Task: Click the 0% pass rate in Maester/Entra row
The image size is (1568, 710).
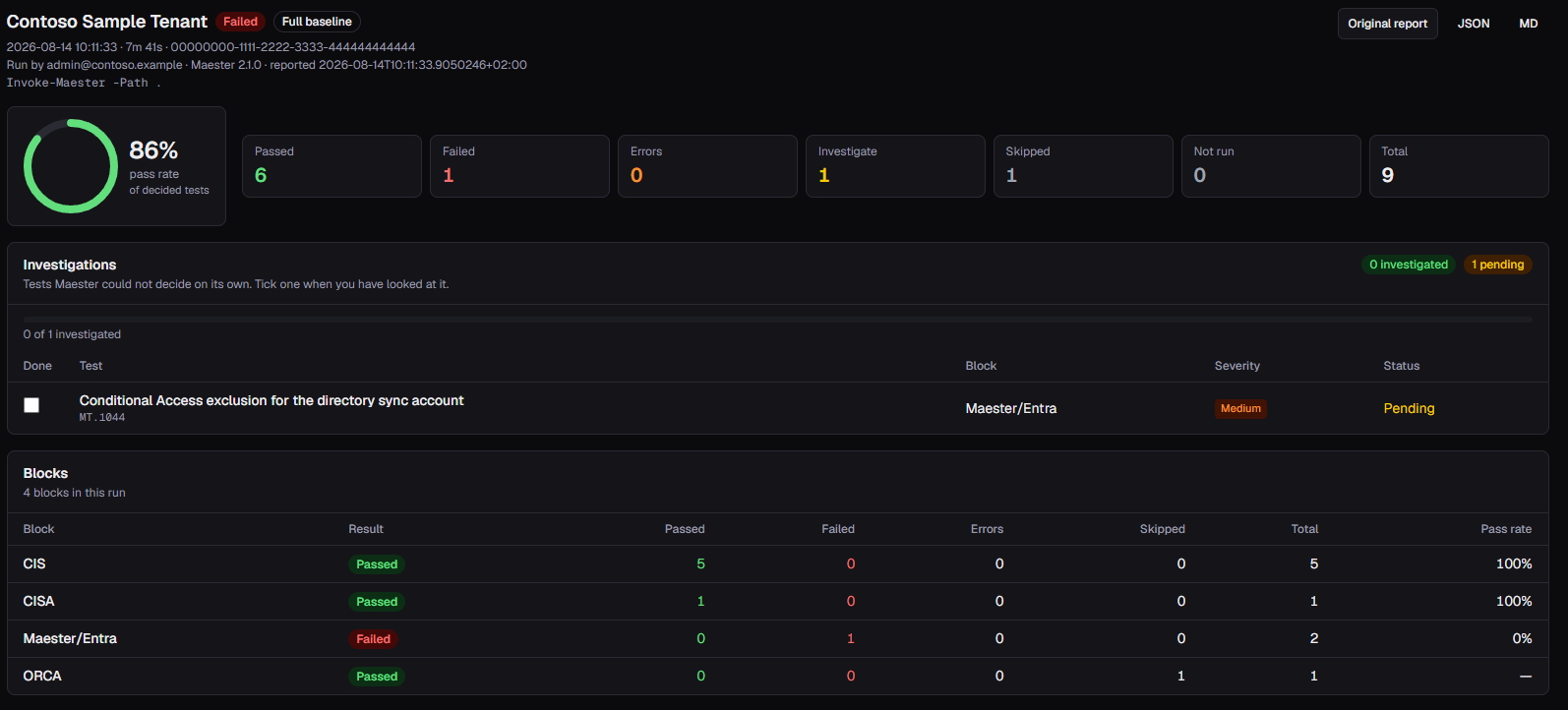Action: tap(1522, 638)
